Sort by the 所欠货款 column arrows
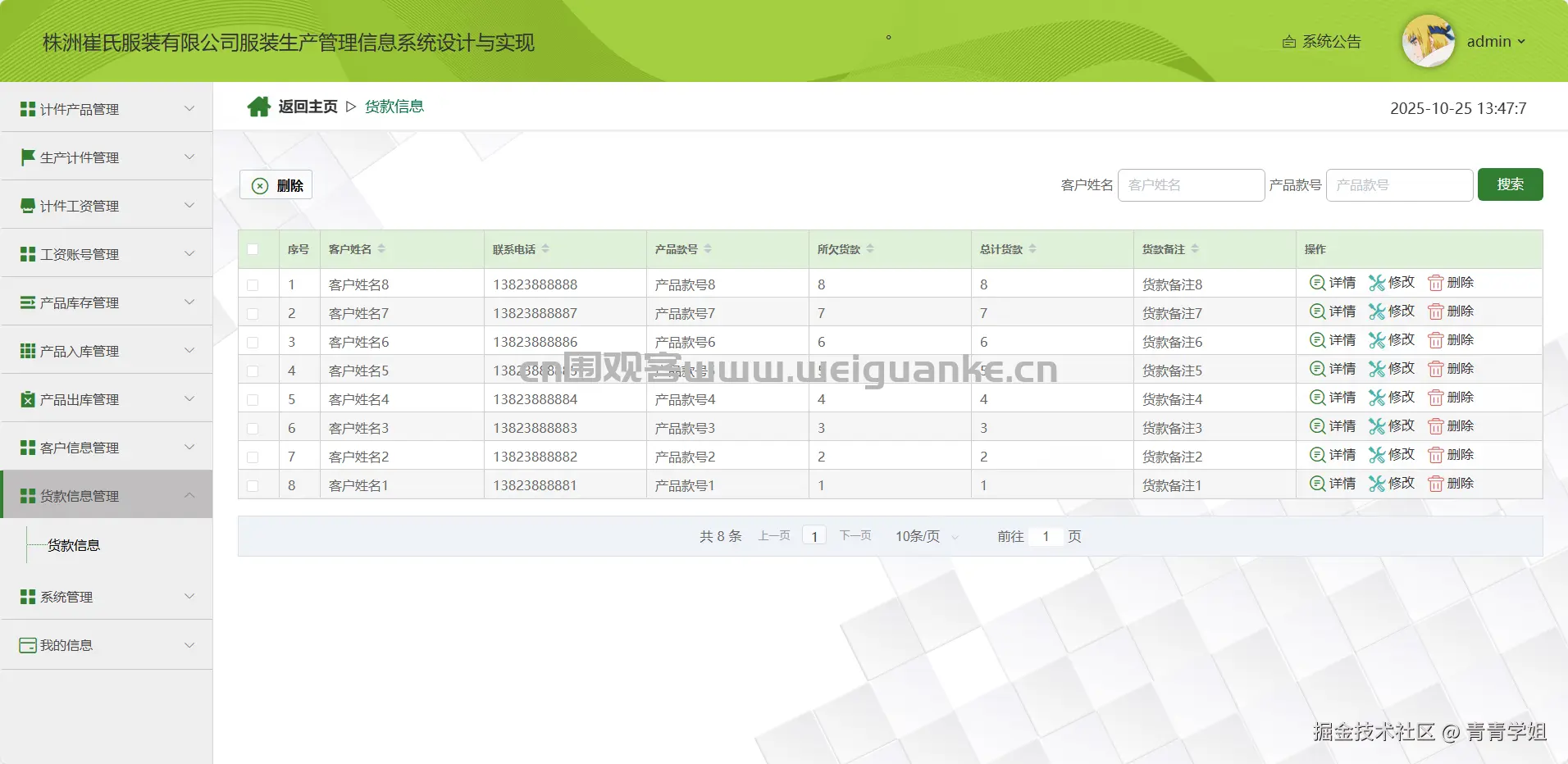This screenshot has height=764, width=1568. pos(870,248)
